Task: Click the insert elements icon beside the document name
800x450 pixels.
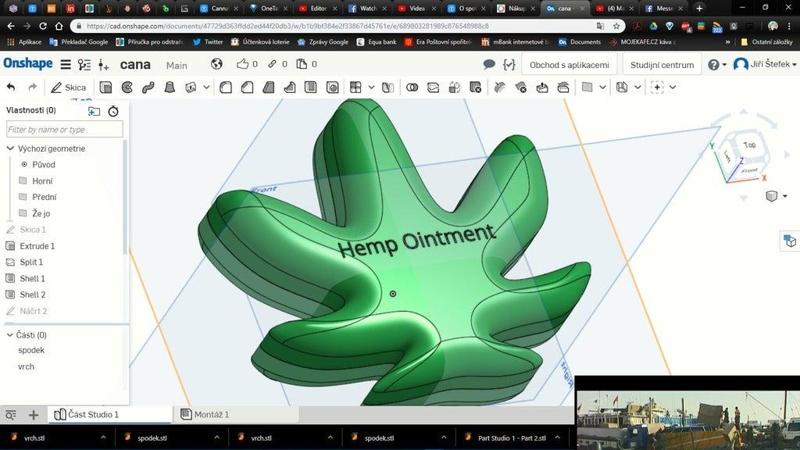Action: click(x=104, y=65)
